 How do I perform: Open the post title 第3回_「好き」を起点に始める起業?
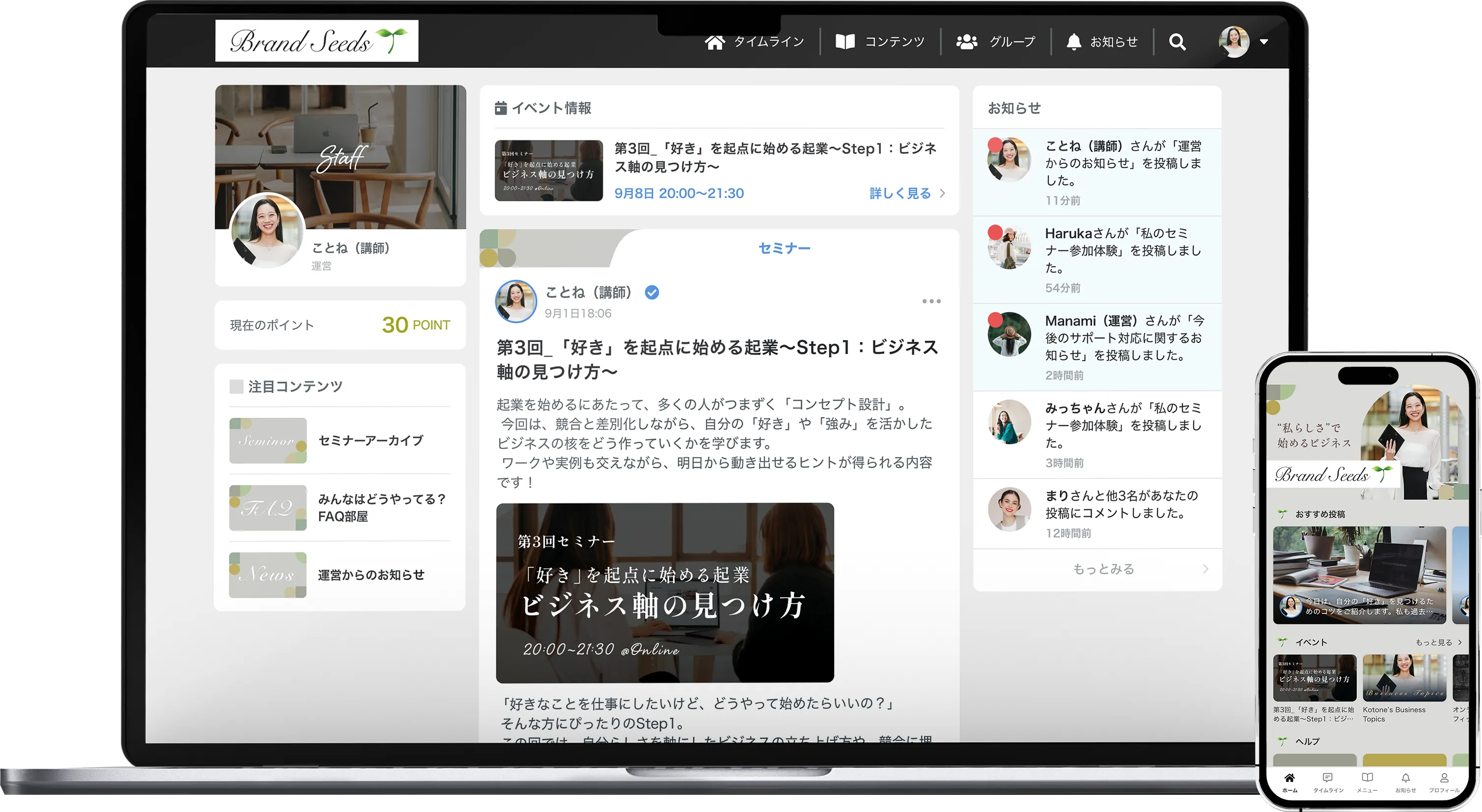point(718,359)
